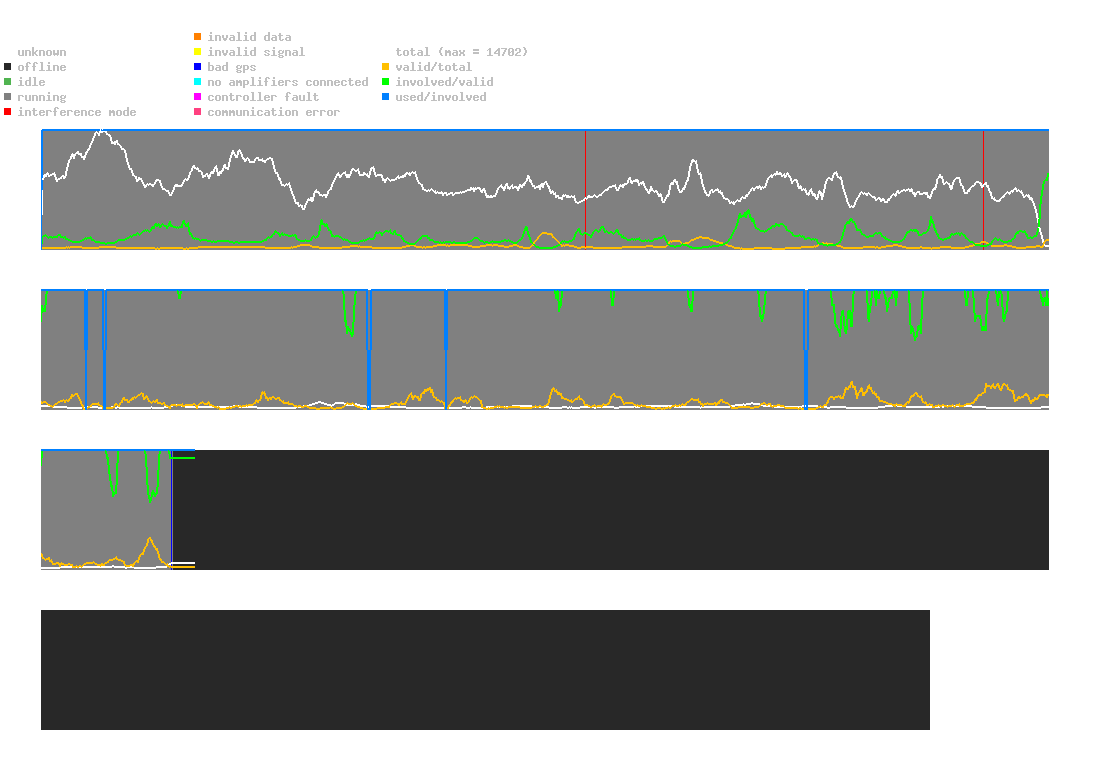The width and height of the screenshot is (1095, 764).
Task: Click the orange invalid data legend swatch
Action: 198,37
